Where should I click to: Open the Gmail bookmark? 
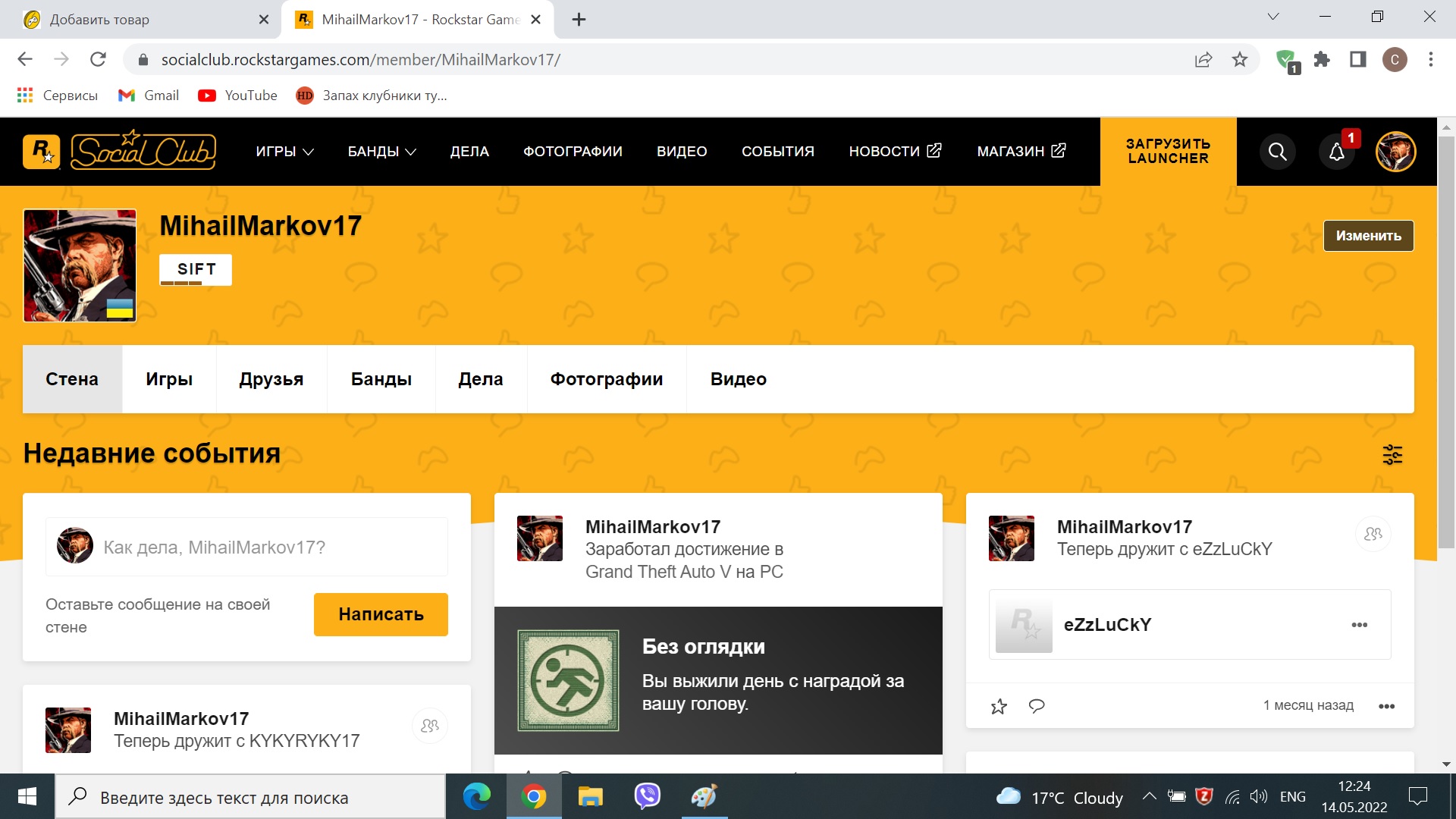point(149,95)
